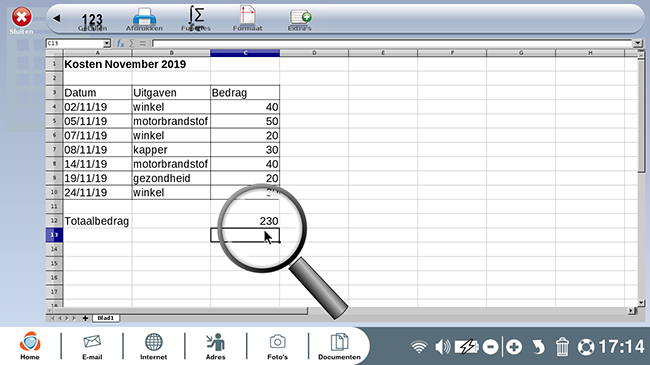Image resolution: width=650 pixels, height=365 pixels.
Task: Go to first sheet tab arrow
Action: pyautogui.click(x=52, y=318)
